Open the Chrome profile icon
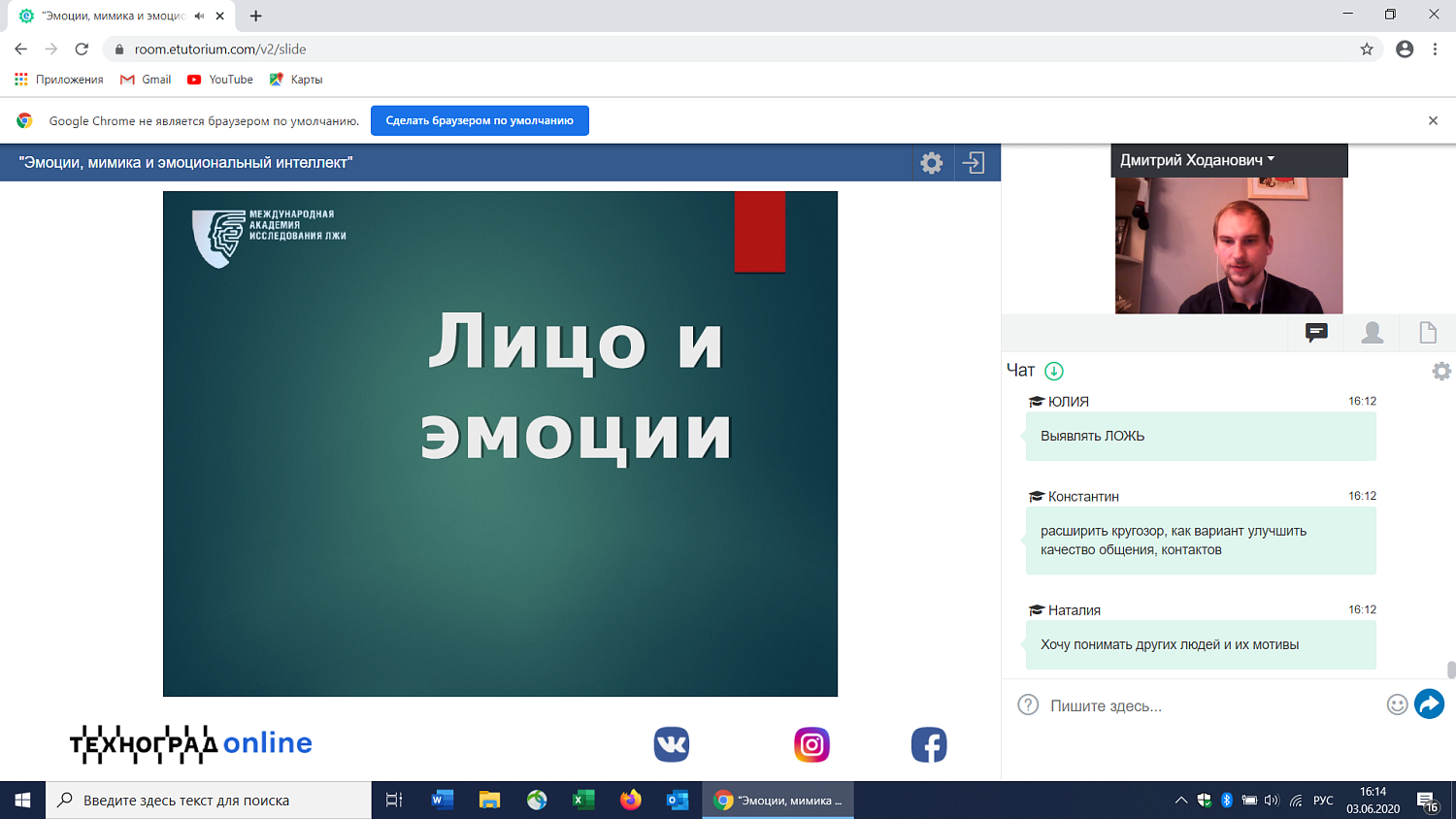 click(x=1405, y=49)
